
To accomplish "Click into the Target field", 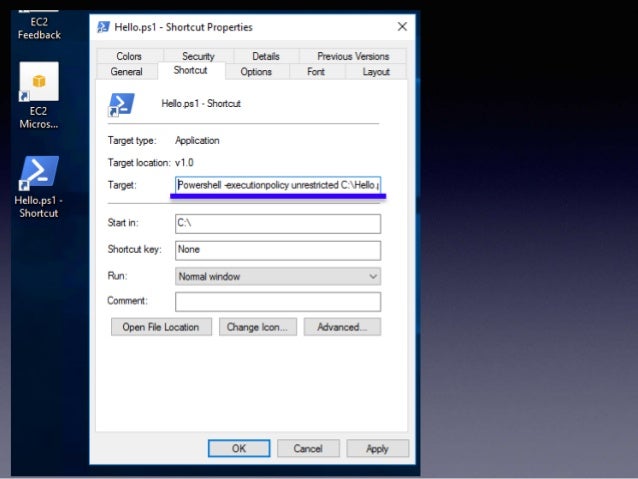I will [x=278, y=185].
